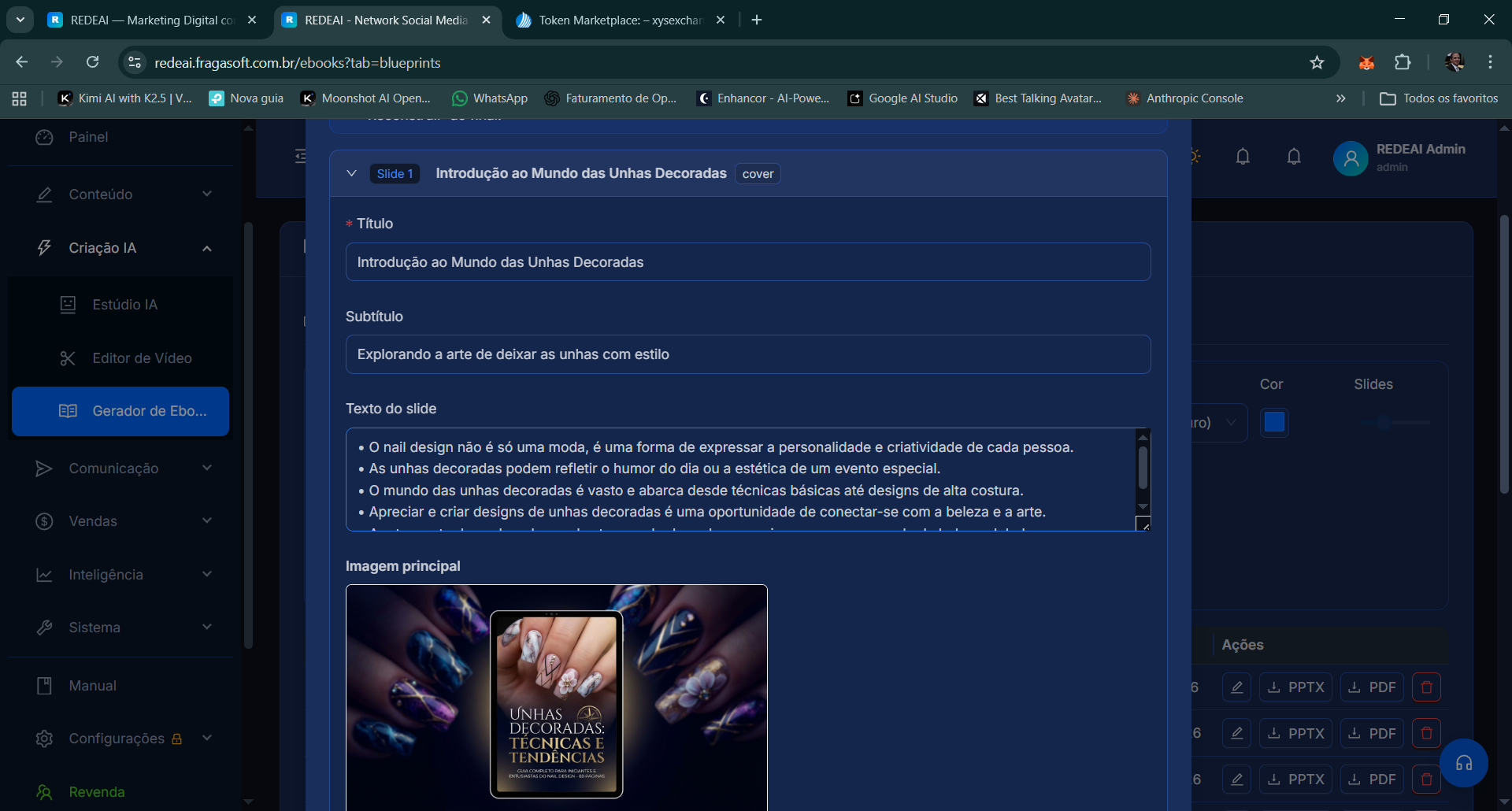This screenshot has width=1512, height=811.
Task: Expand the Vendas submenu chevron
Action: click(x=207, y=520)
